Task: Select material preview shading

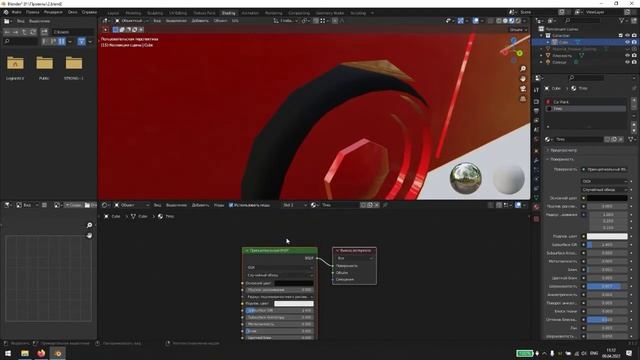Action: (x=512, y=20)
